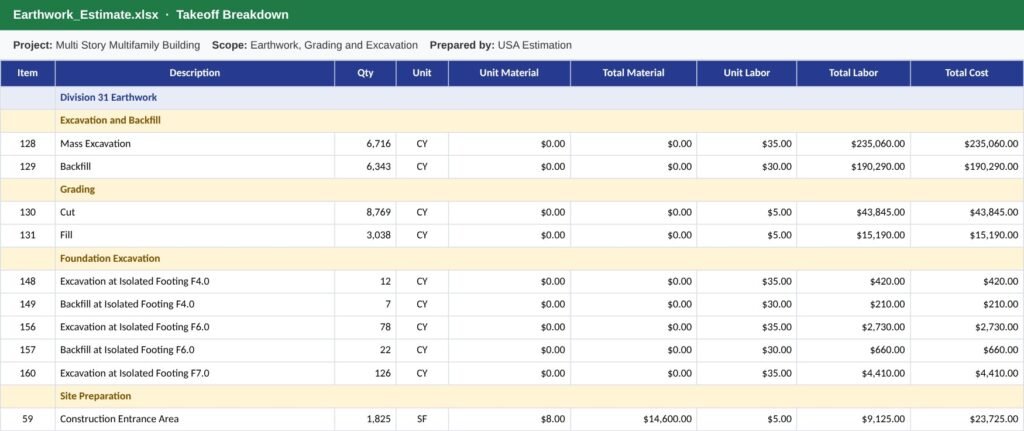Click quantity 3,038 cell
1024x431 pixels.
pyautogui.click(x=365, y=235)
